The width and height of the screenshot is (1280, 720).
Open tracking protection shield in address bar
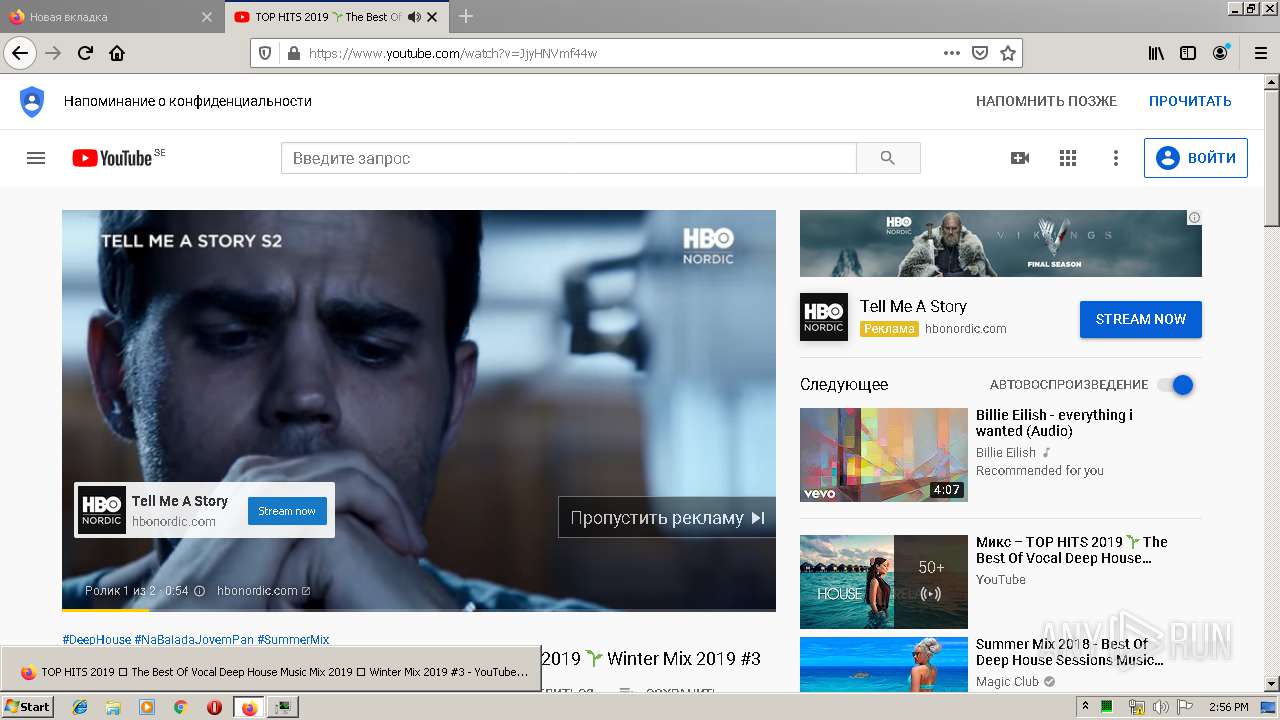265,53
